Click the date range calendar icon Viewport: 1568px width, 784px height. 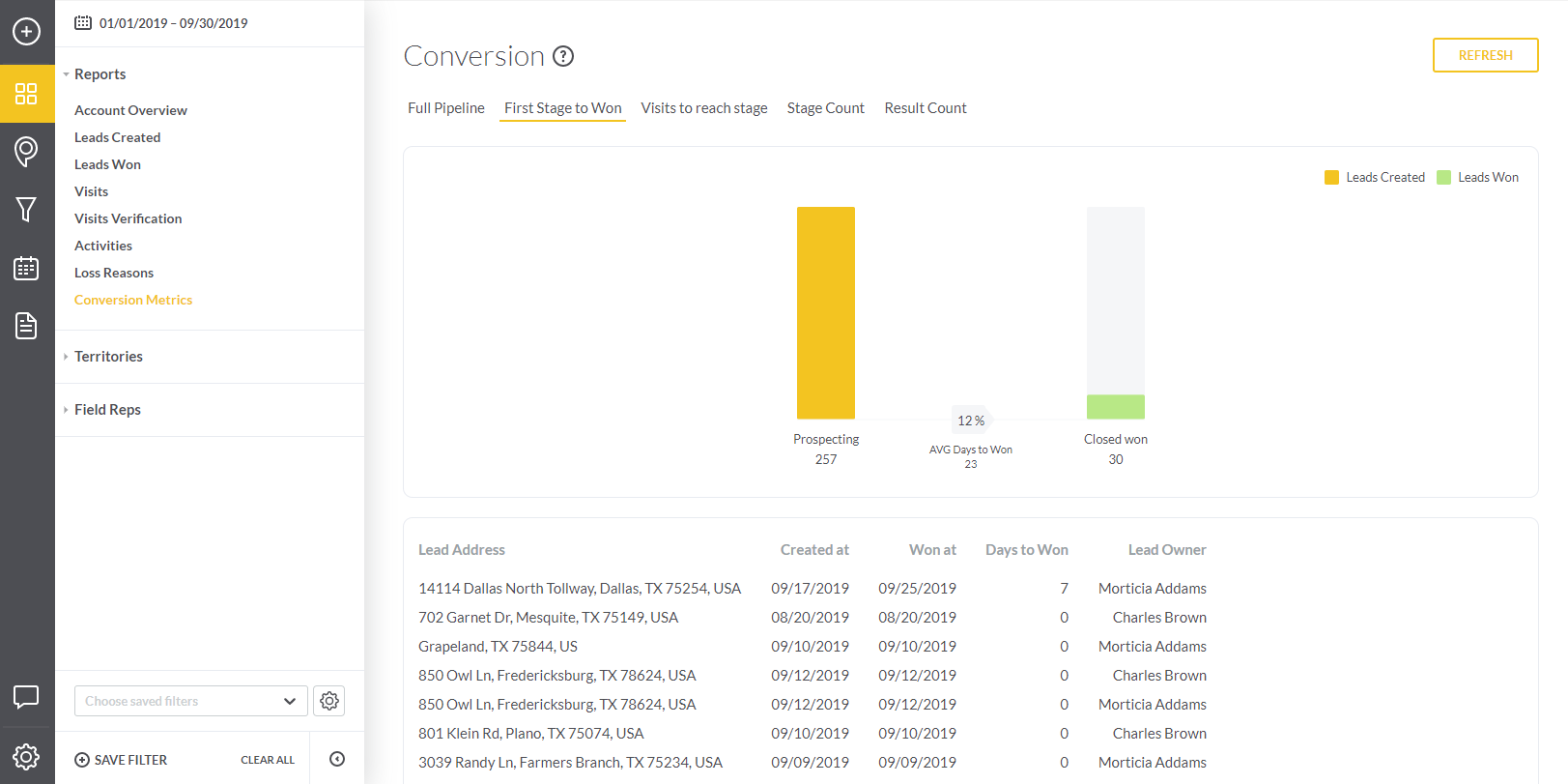(83, 22)
